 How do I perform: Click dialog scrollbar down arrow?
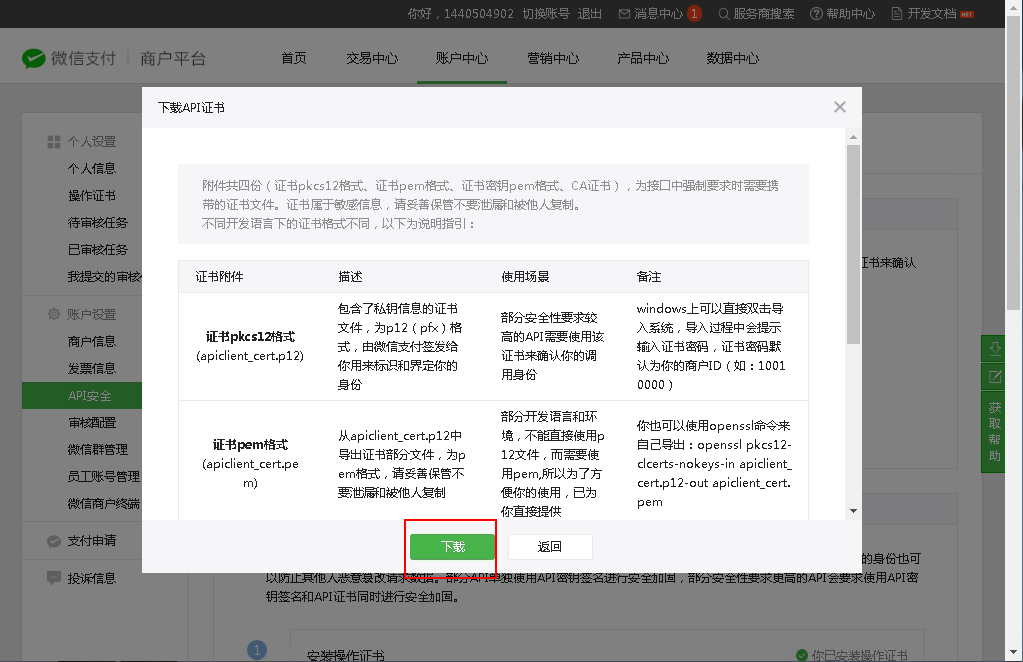point(853,511)
